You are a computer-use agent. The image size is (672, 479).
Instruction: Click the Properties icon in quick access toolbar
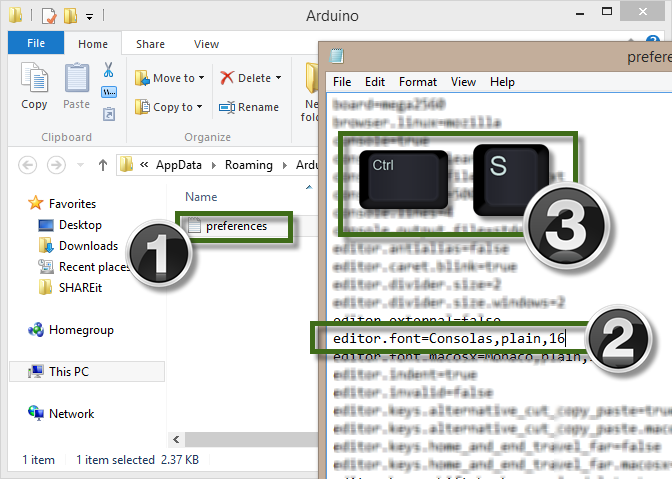pos(46,17)
